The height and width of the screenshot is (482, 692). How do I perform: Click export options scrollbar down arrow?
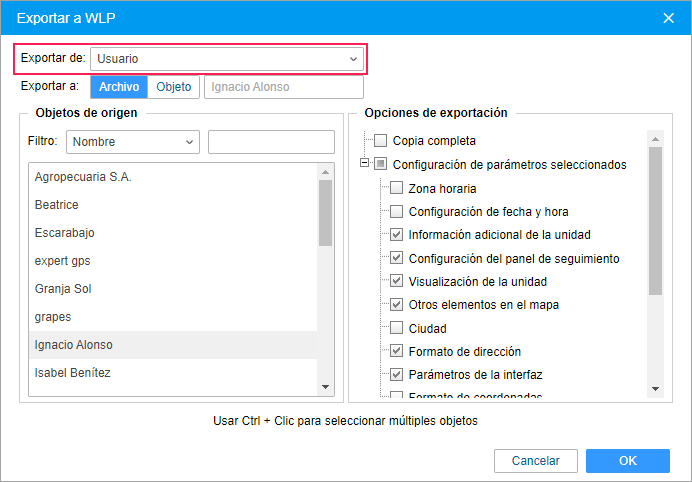[x=655, y=388]
